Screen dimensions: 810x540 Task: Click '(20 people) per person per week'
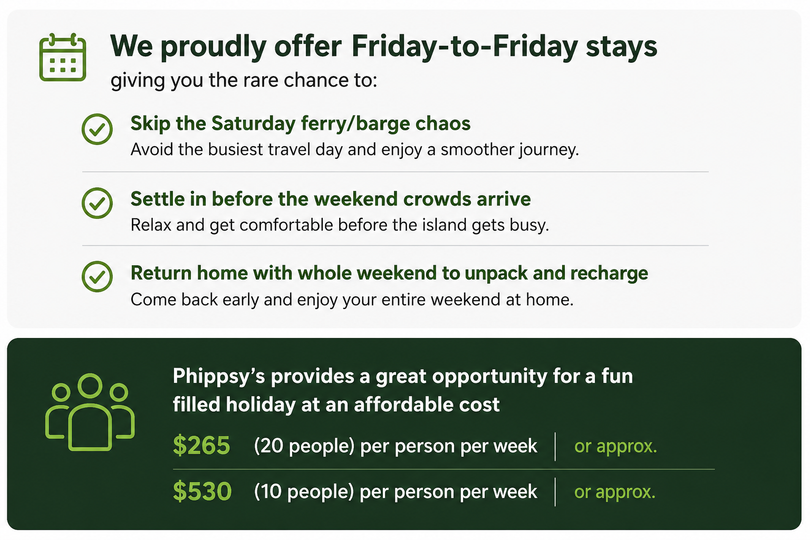coord(395,446)
